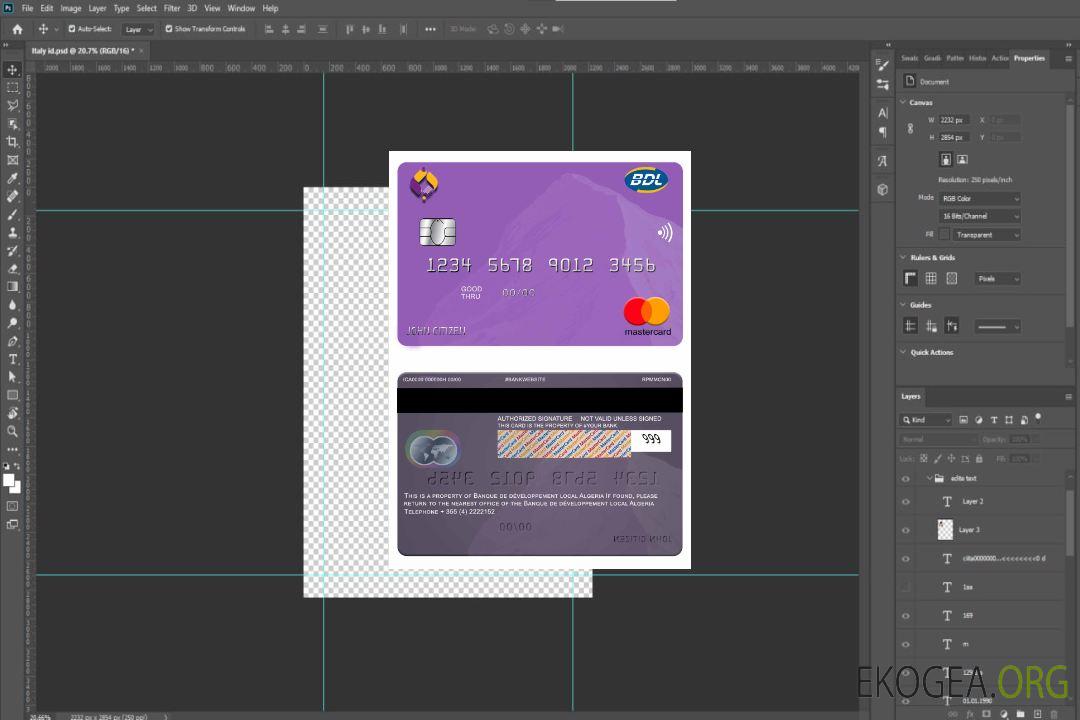1080x720 pixels.
Task: Open the Paragraph panel icon
Action: [882, 132]
